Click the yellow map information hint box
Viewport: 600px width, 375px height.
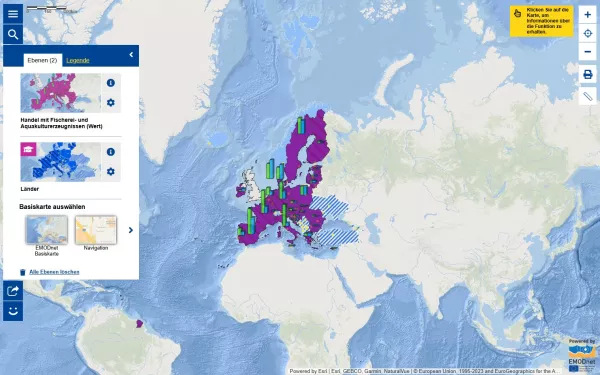pyautogui.click(x=541, y=21)
